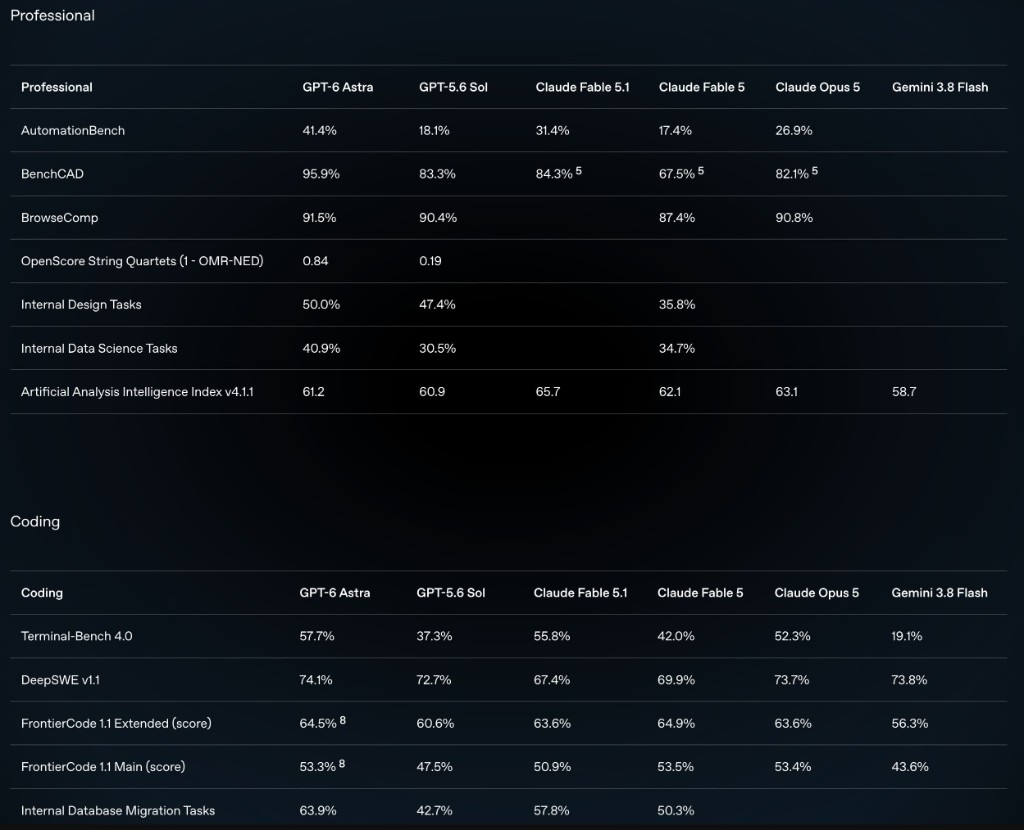Screen dimensions: 1024x830
Task: Click 'Claude Fable 5.1' header in Coding table
Action: (581, 593)
